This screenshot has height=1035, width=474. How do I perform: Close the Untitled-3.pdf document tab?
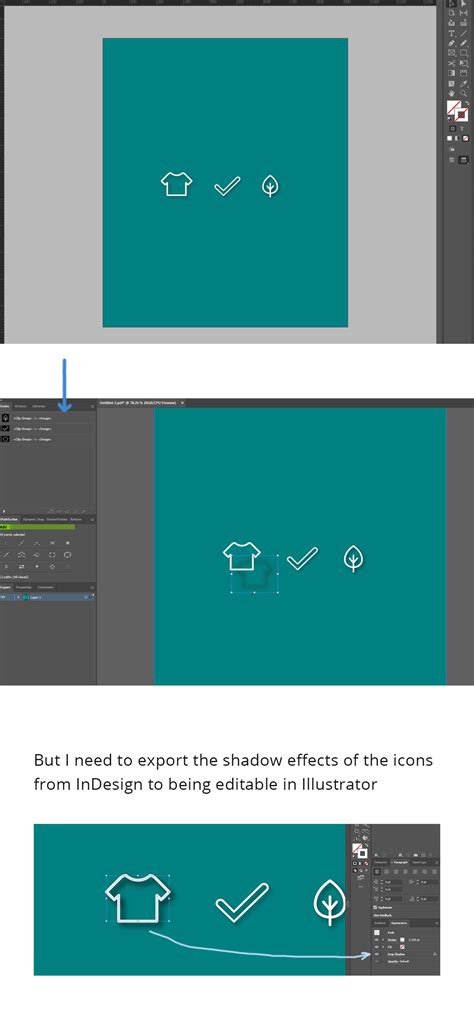pos(183,402)
